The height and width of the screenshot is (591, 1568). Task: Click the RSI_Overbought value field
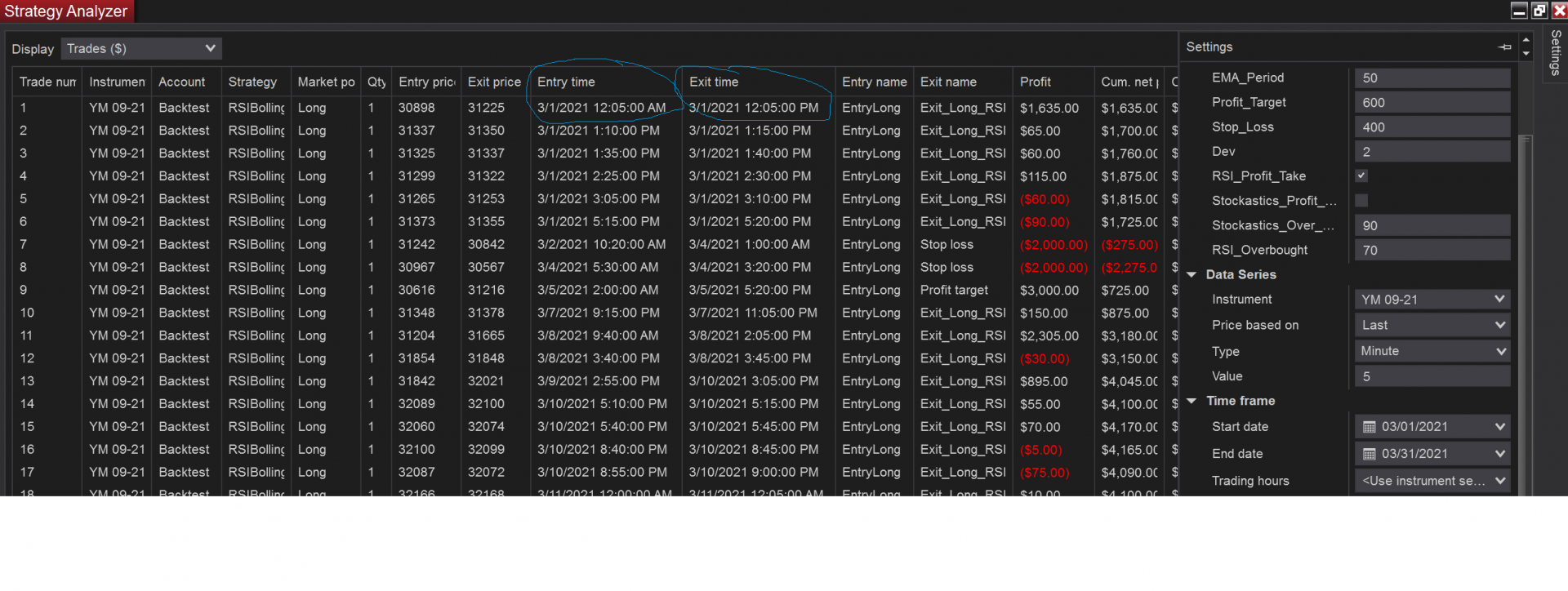(x=1432, y=251)
